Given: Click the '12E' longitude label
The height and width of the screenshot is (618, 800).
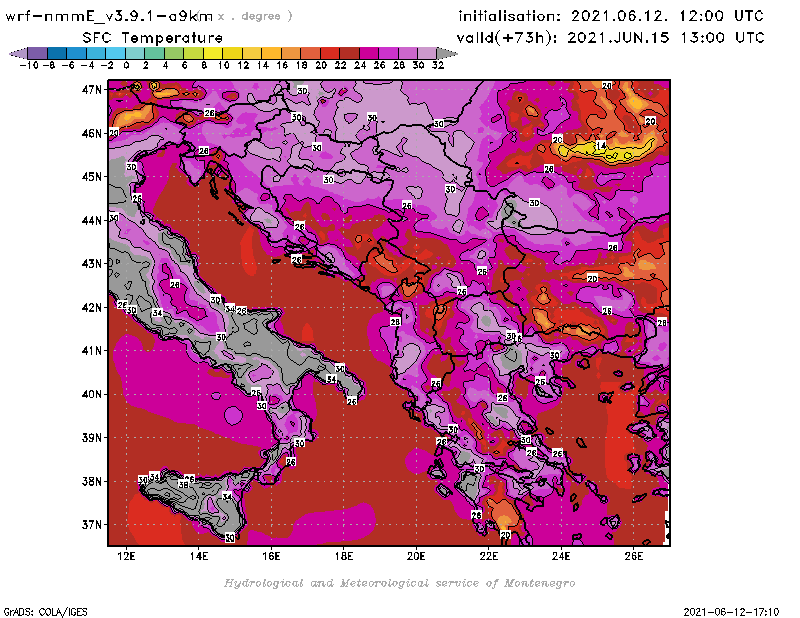Looking at the screenshot, I should pos(126,556).
